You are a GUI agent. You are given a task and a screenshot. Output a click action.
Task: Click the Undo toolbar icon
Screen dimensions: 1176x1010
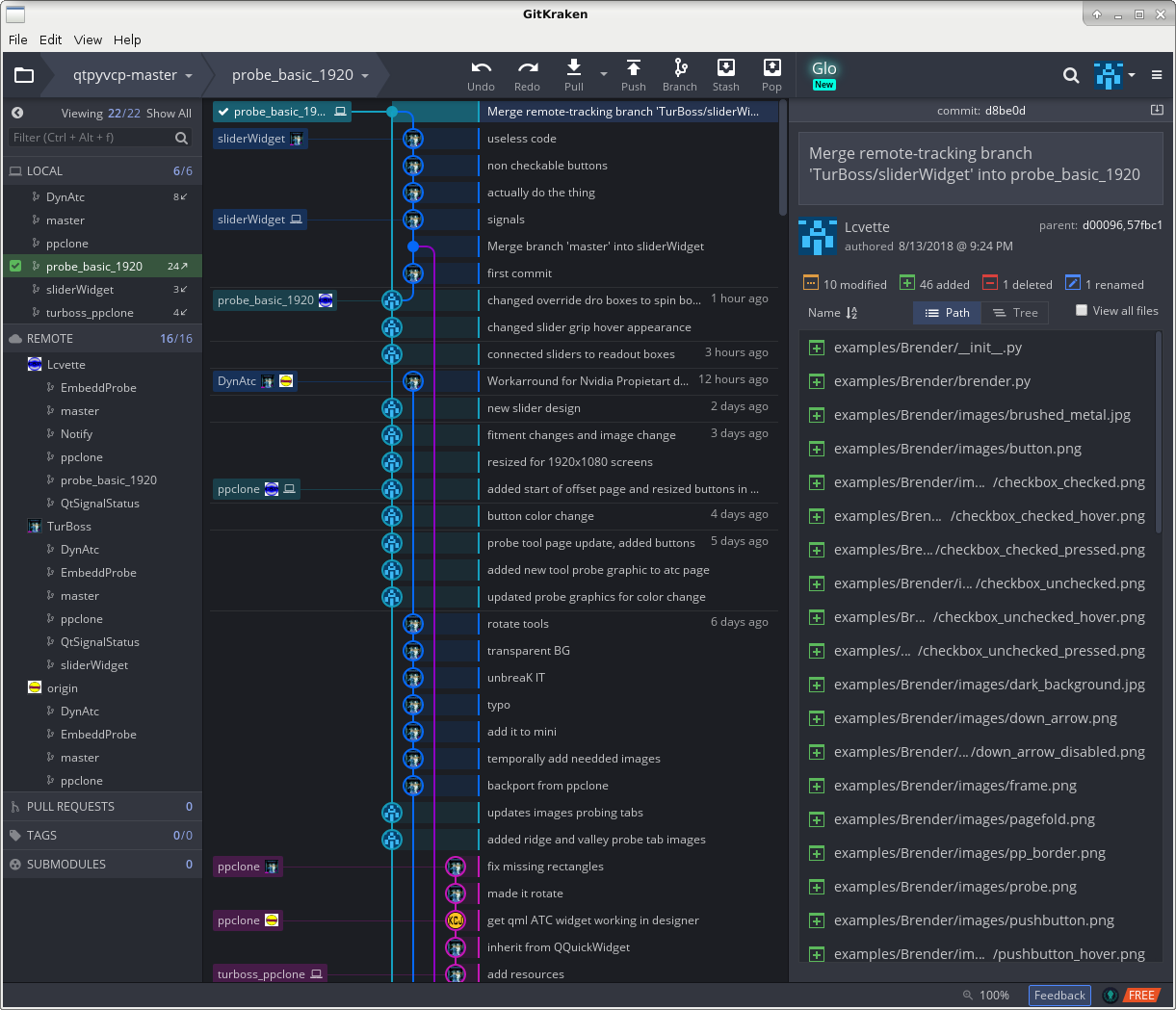481,67
